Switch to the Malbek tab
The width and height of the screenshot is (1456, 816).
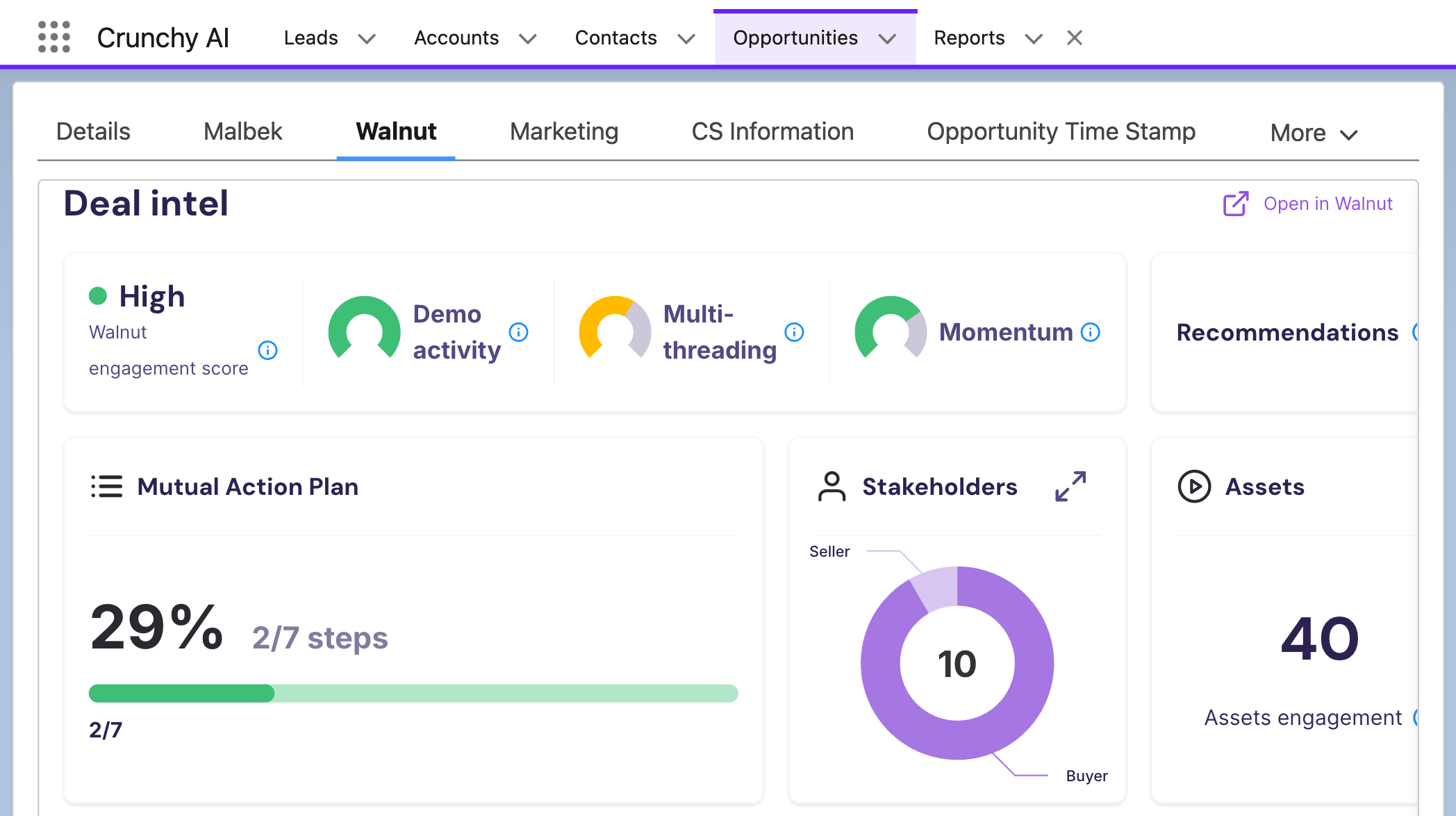coord(242,131)
